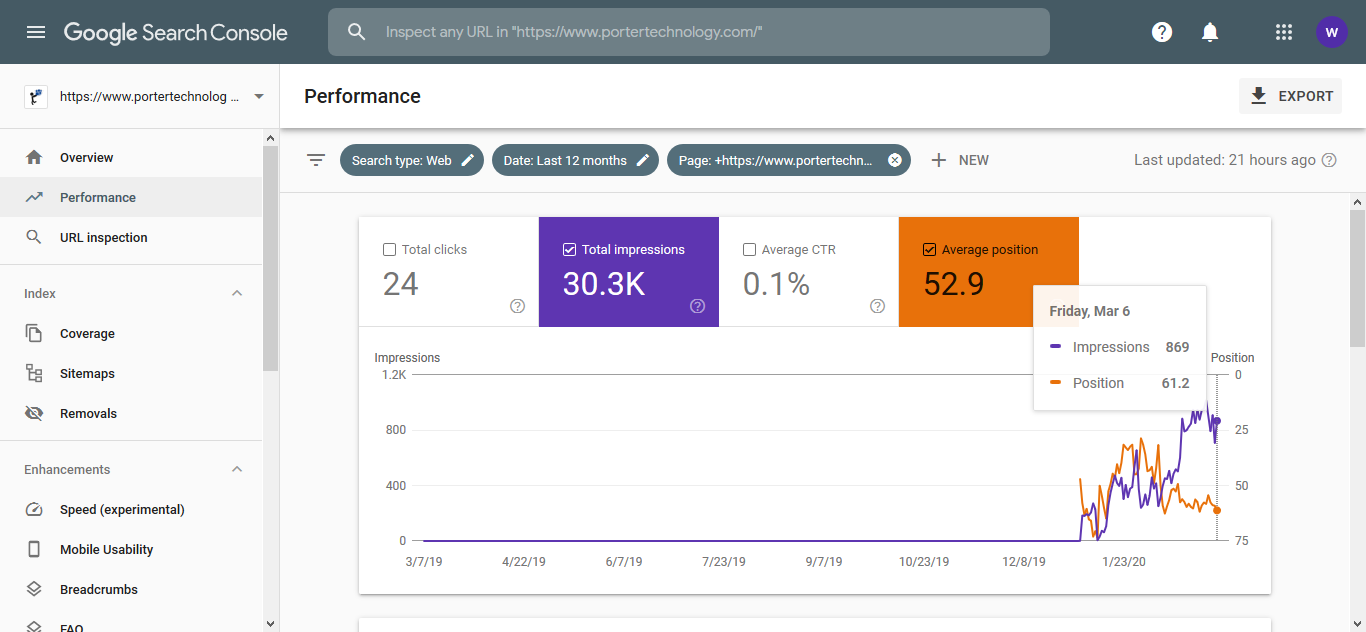Collapse the Index section chevron
The width and height of the screenshot is (1366, 632).
point(237,293)
